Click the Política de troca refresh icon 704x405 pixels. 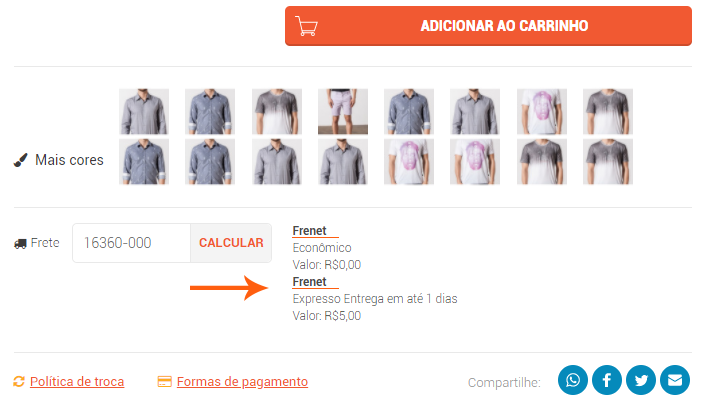(x=19, y=382)
